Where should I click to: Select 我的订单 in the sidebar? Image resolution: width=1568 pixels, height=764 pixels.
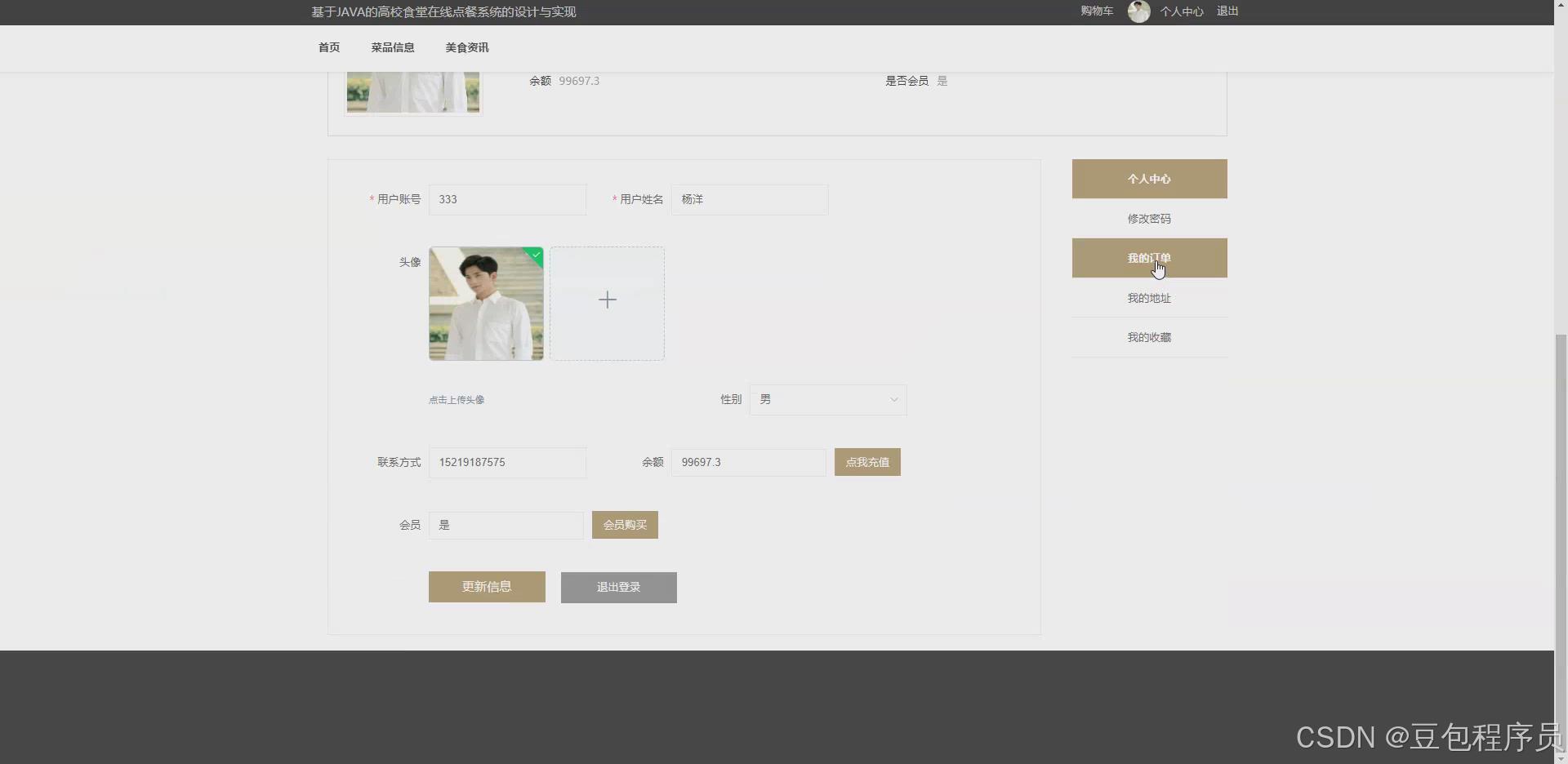[1149, 258]
